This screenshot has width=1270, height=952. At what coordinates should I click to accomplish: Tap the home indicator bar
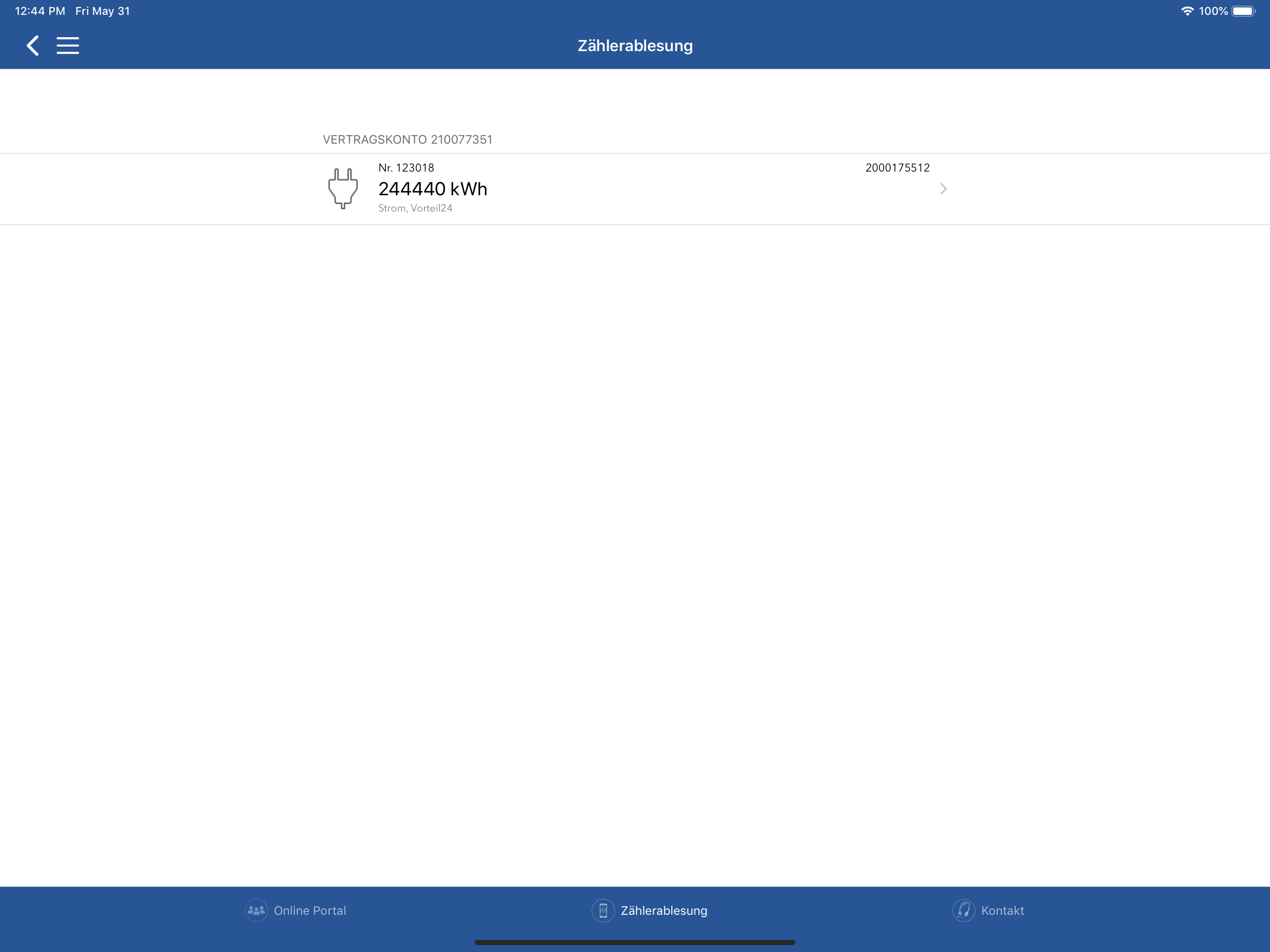click(635, 942)
